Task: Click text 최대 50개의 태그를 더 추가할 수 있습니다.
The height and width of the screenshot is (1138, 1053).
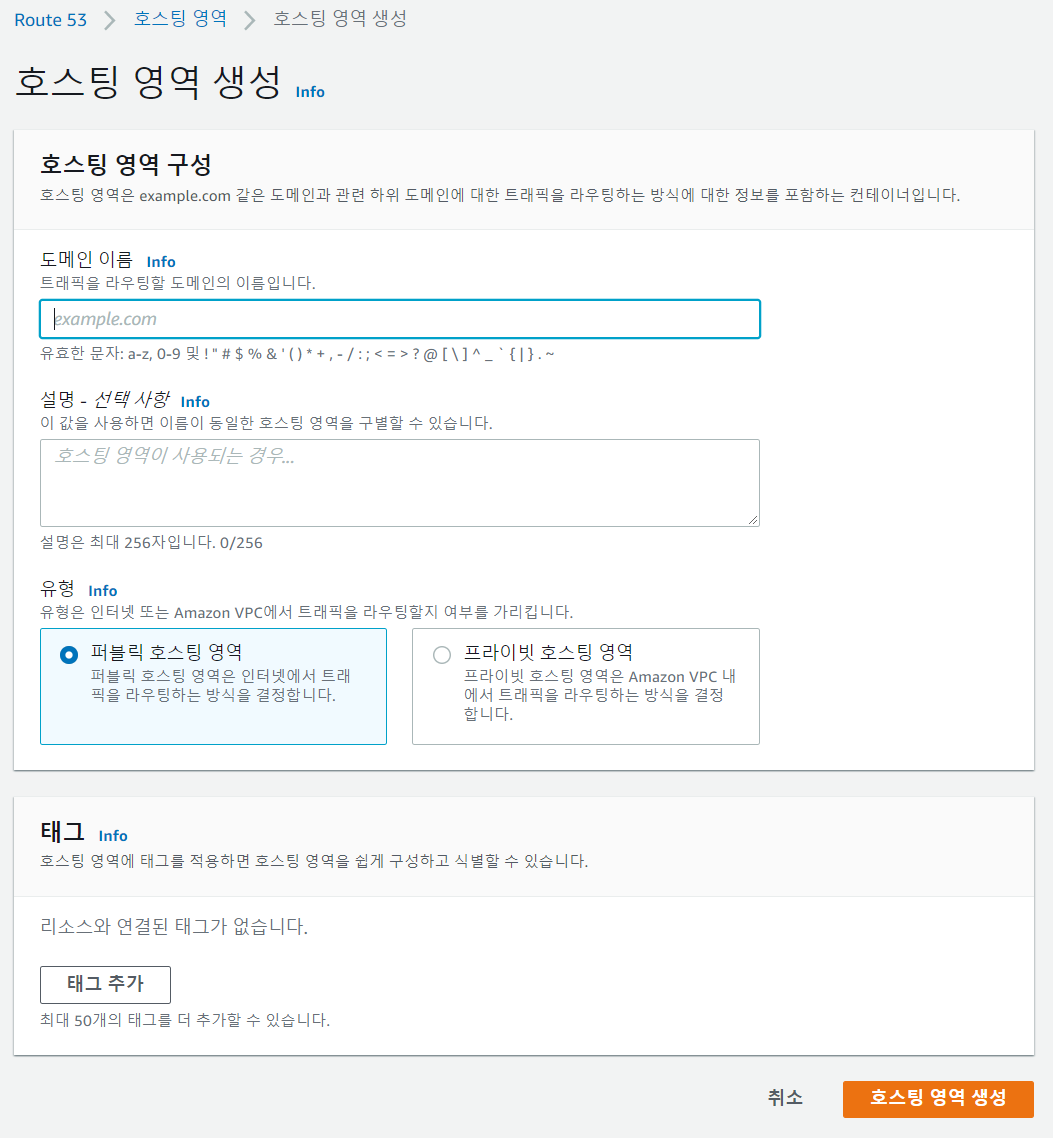Action: tap(185, 1020)
